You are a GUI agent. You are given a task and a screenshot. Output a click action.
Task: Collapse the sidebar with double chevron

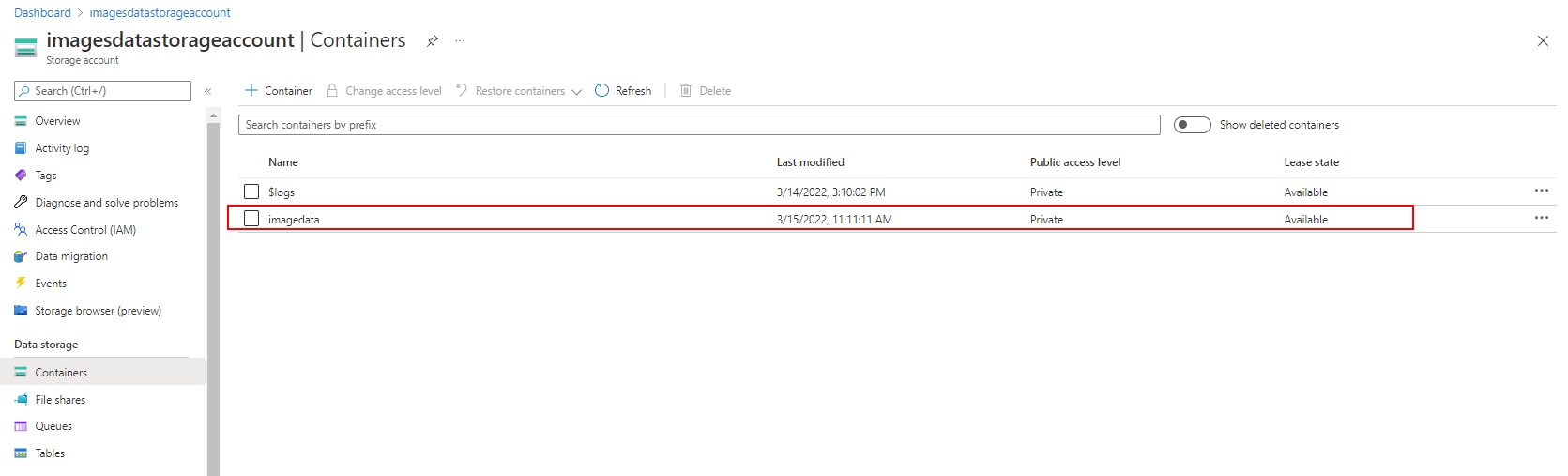pyautogui.click(x=208, y=91)
